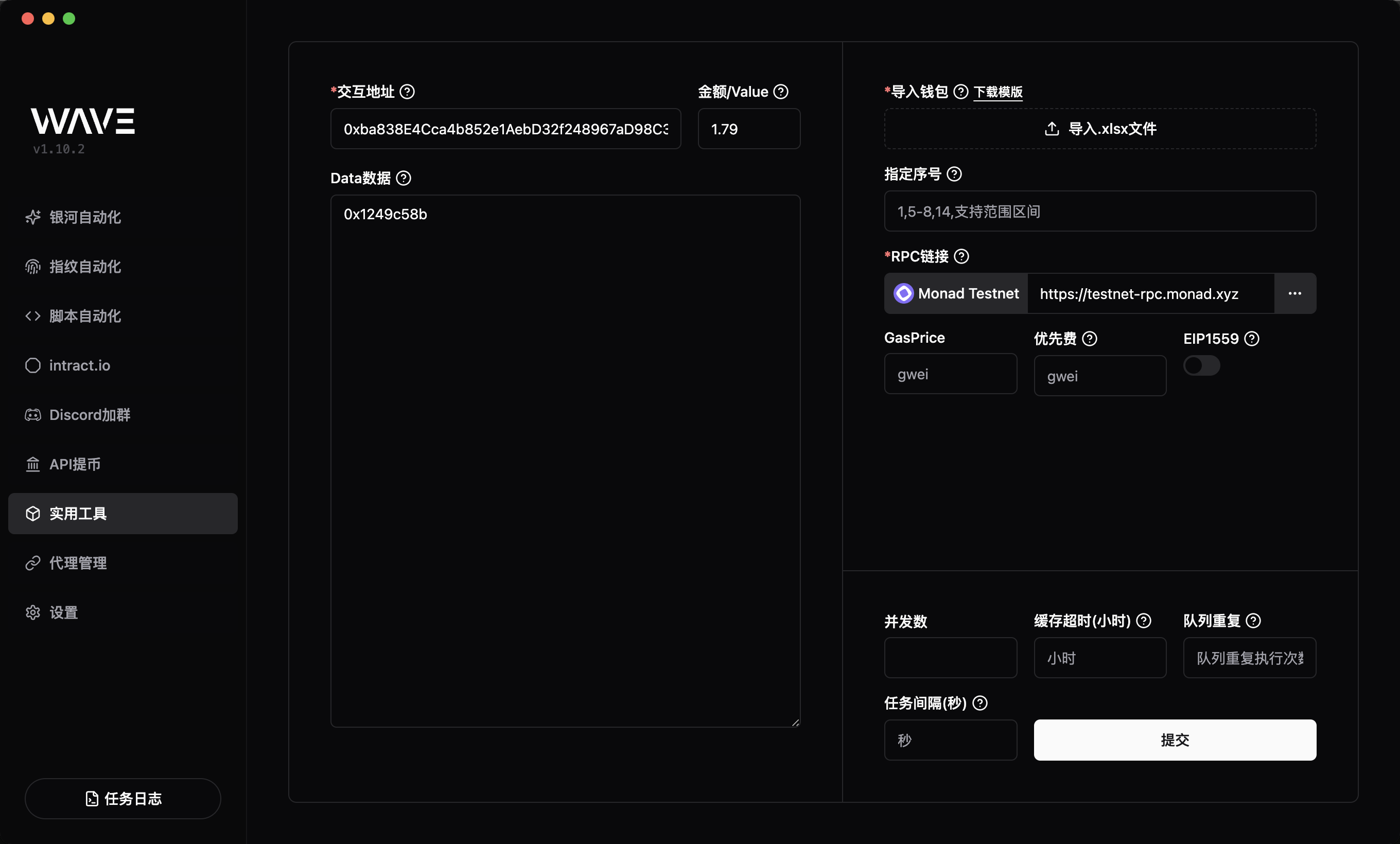Click help icon next to 队列重复

click(1253, 621)
